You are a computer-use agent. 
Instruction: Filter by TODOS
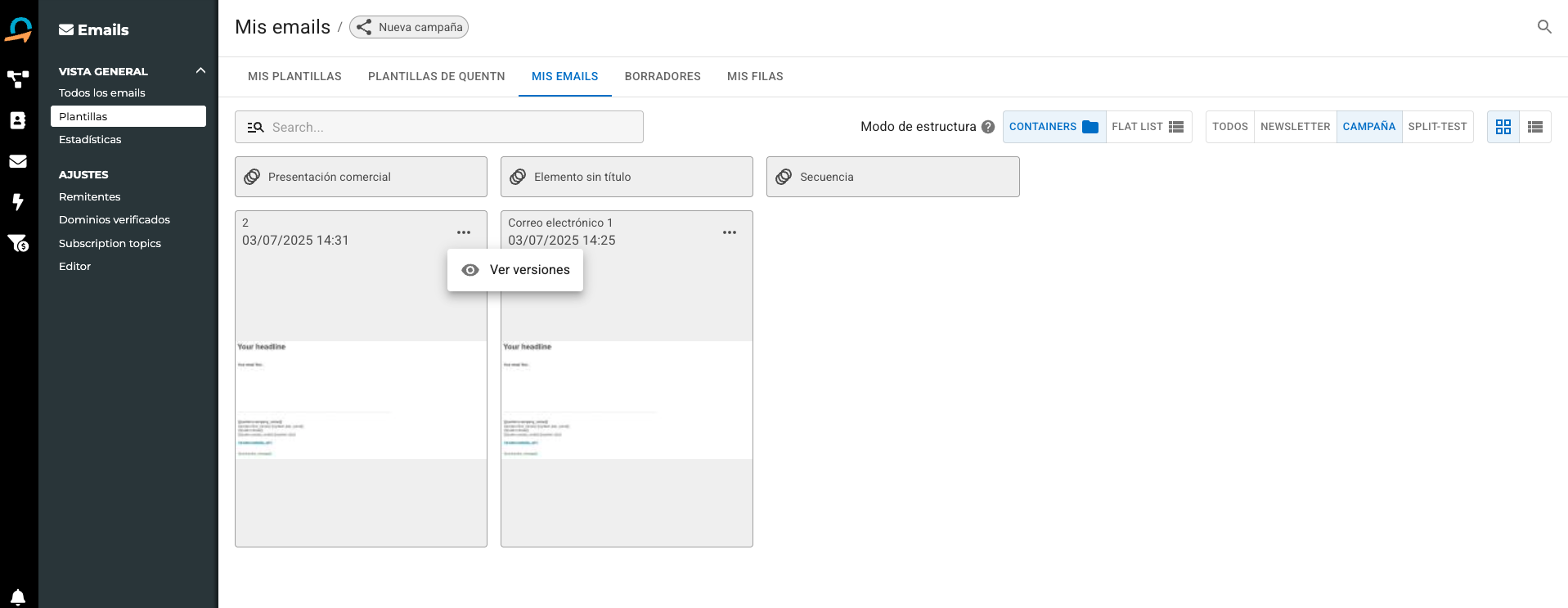point(1230,127)
